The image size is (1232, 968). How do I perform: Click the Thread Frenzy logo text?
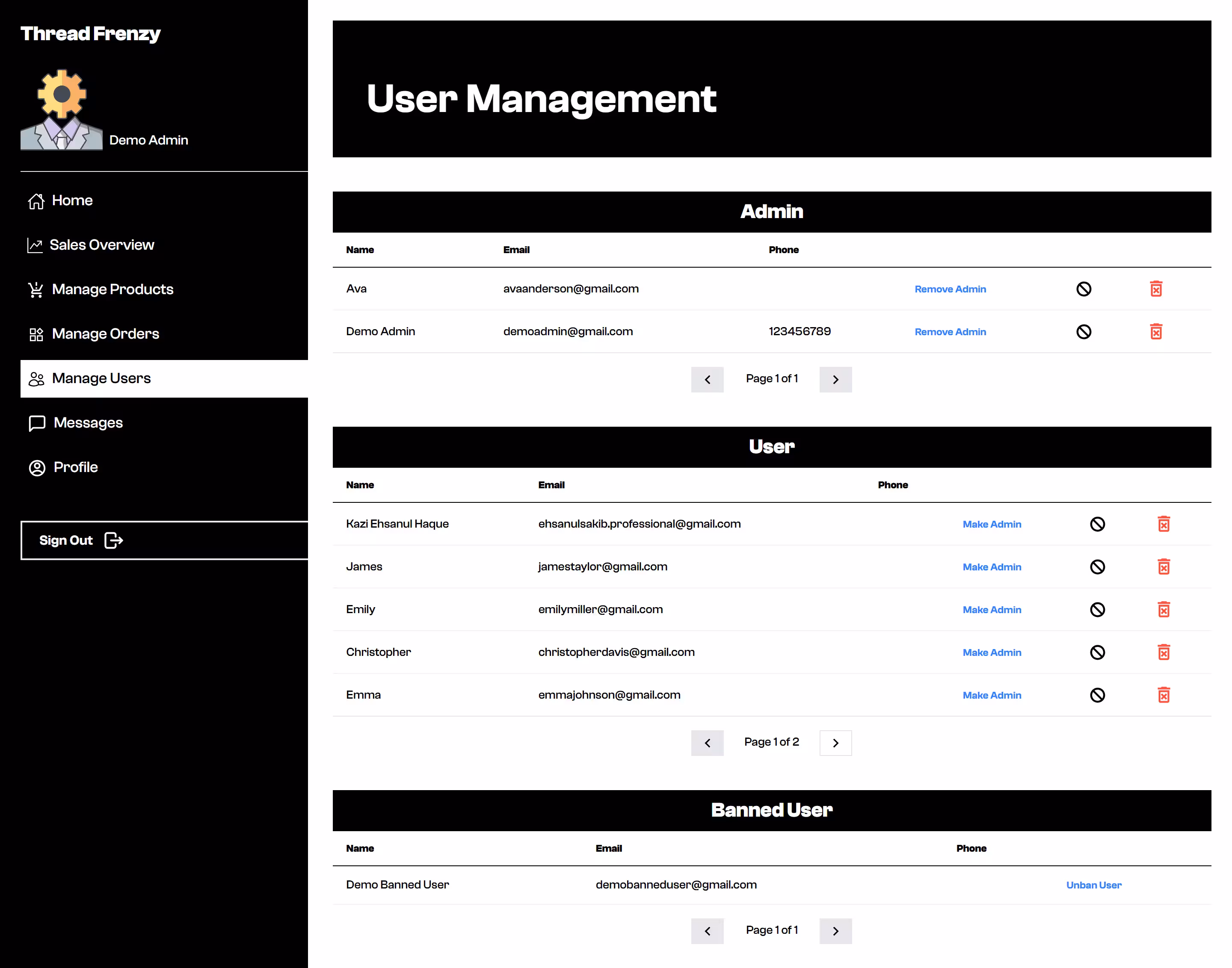click(x=91, y=34)
